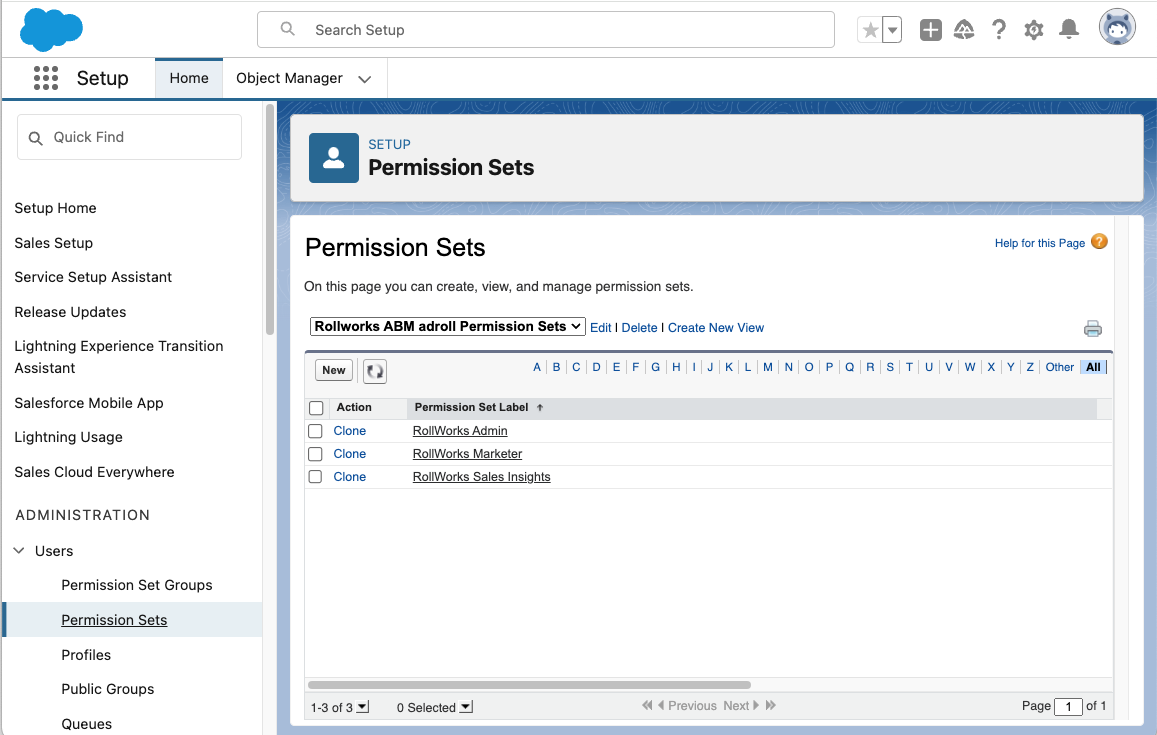This screenshot has height=735, width=1157.
Task: Open Permission Set Groups in the sidebar
Action: pos(137,585)
